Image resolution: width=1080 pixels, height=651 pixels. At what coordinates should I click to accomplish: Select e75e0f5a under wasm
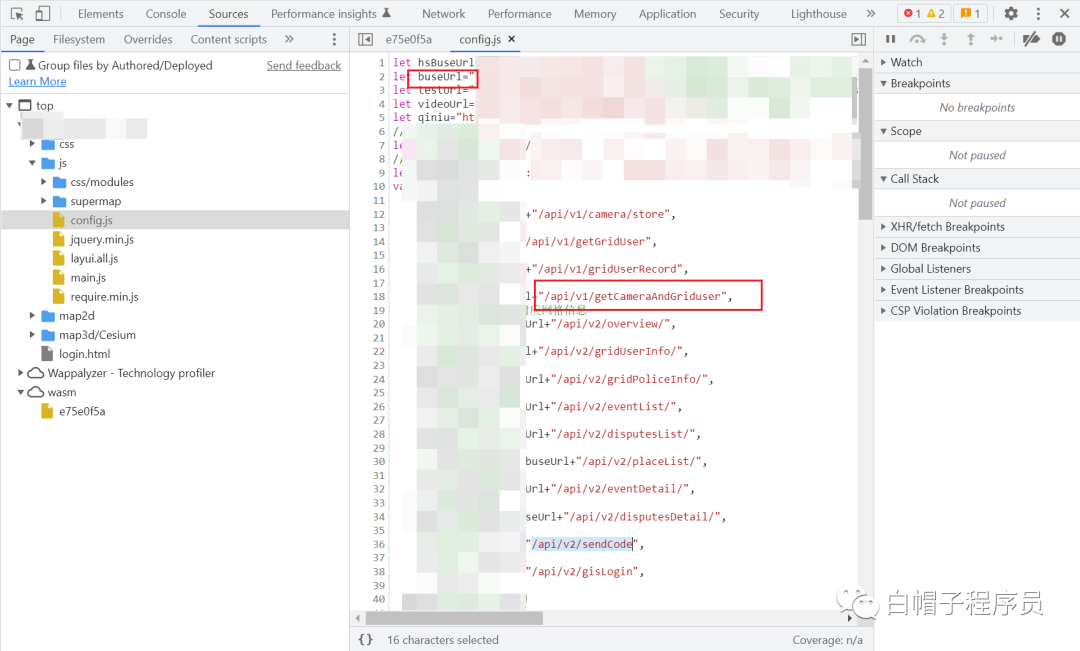click(82, 411)
